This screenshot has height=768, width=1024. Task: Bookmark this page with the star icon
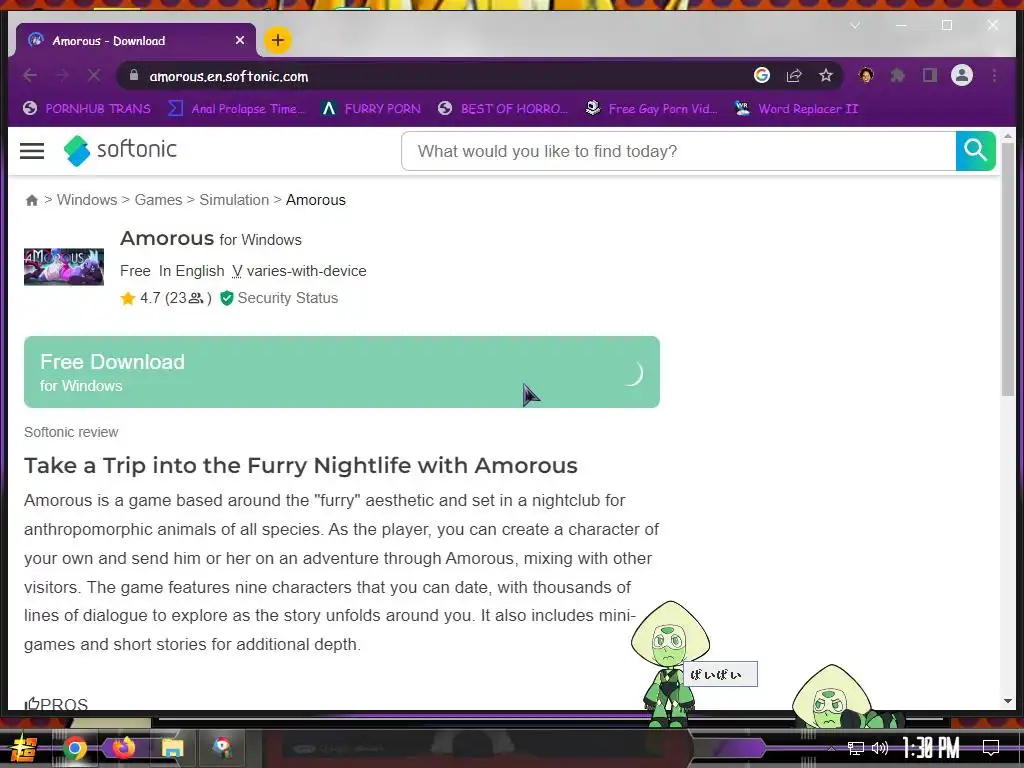point(825,76)
